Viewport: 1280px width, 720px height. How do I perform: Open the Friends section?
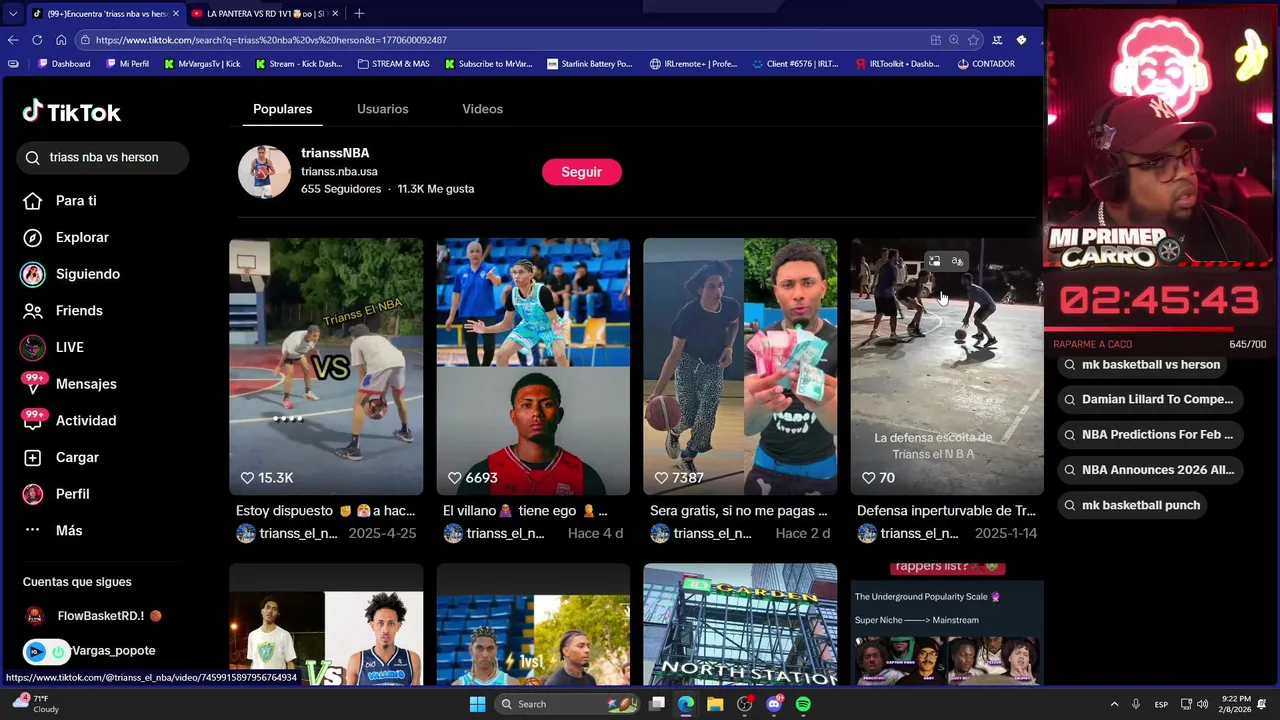(x=62, y=311)
